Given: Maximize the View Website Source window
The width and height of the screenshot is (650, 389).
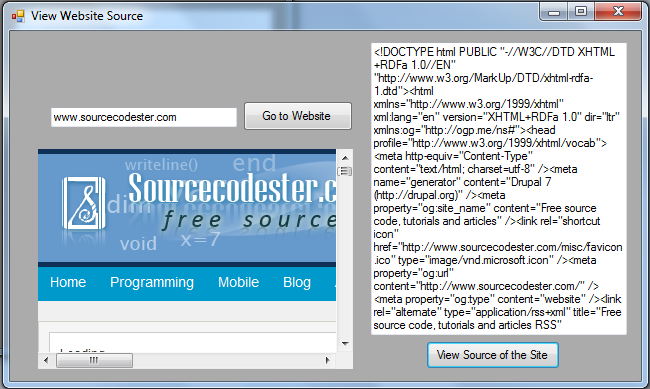Looking at the screenshot, I should click(x=581, y=12).
